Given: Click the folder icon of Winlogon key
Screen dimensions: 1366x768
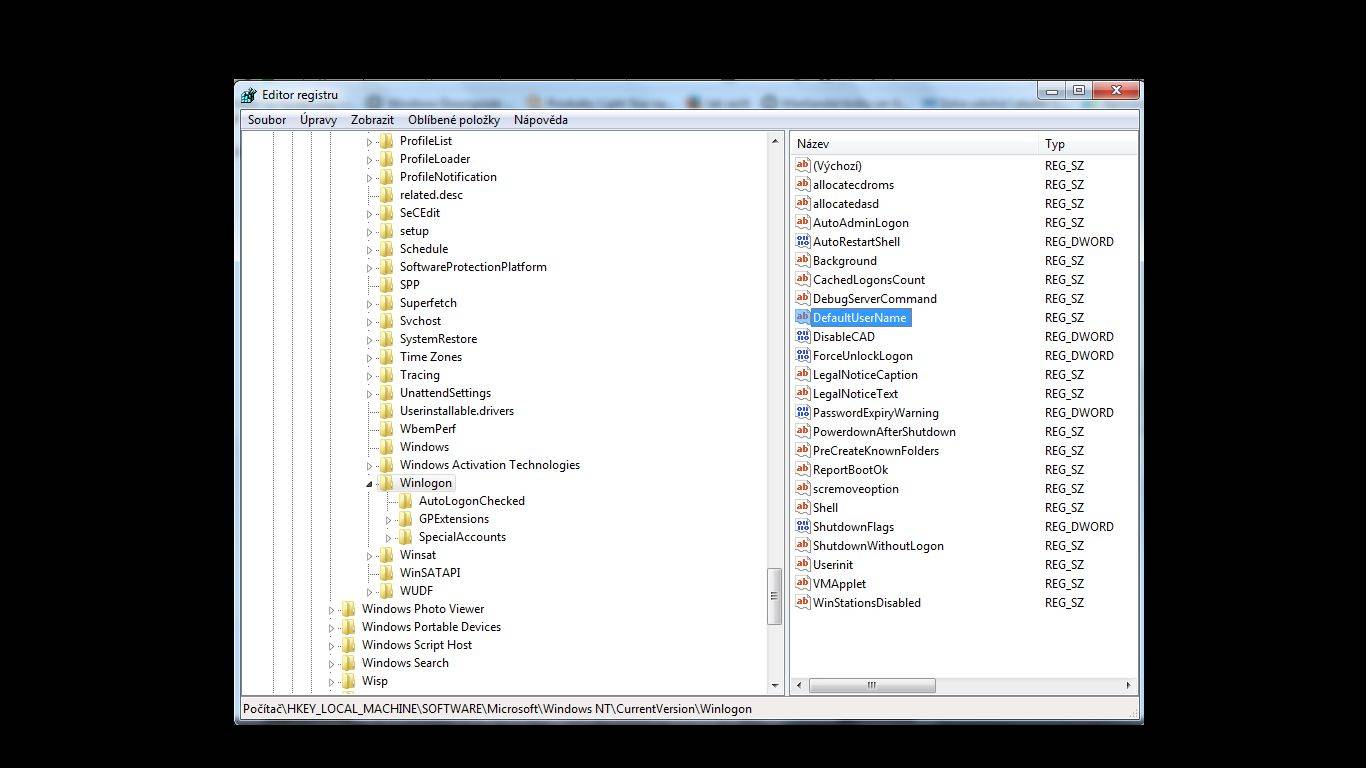Looking at the screenshot, I should coord(387,483).
